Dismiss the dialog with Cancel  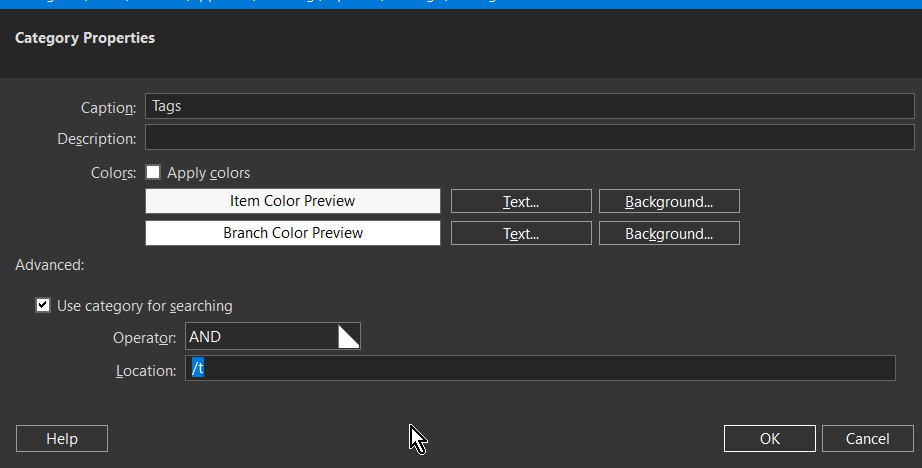[x=867, y=439]
